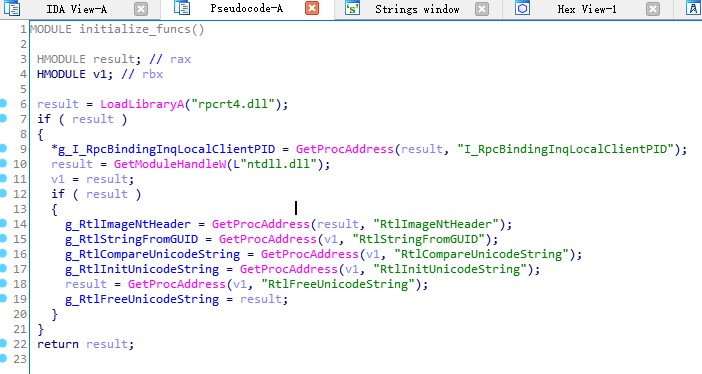The height and width of the screenshot is (374, 702).
Task: Toggle breakpoint dot on line 6
Action: tap(3, 103)
